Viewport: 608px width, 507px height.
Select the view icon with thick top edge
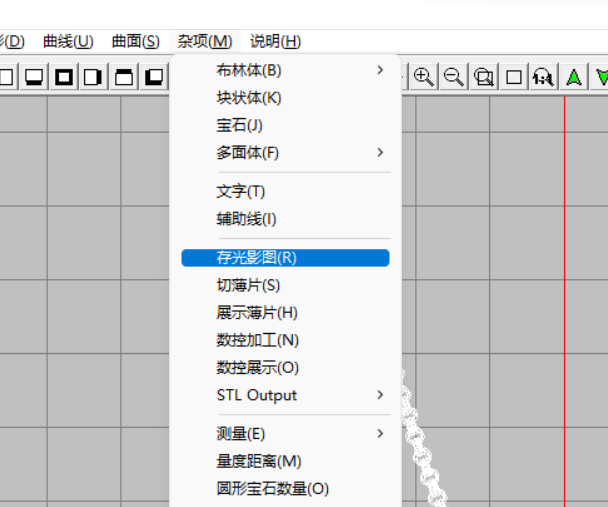coord(124,77)
